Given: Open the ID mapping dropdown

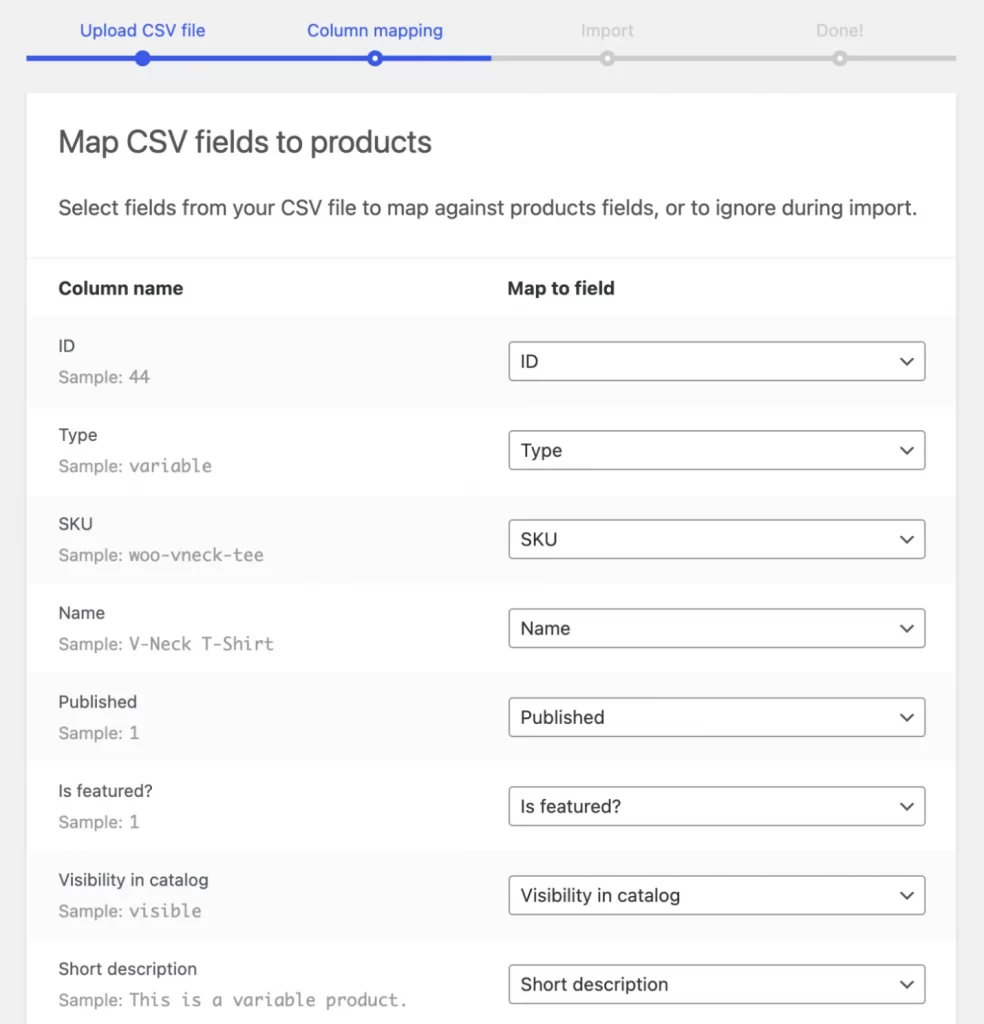Looking at the screenshot, I should click(716, 361).
